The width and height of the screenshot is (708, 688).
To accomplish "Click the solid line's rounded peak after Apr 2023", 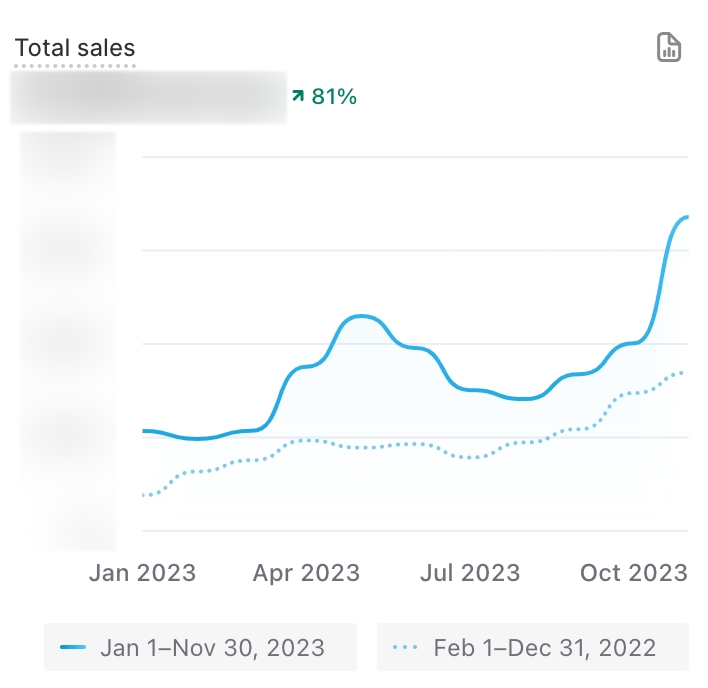I will (x=362, y=317).
